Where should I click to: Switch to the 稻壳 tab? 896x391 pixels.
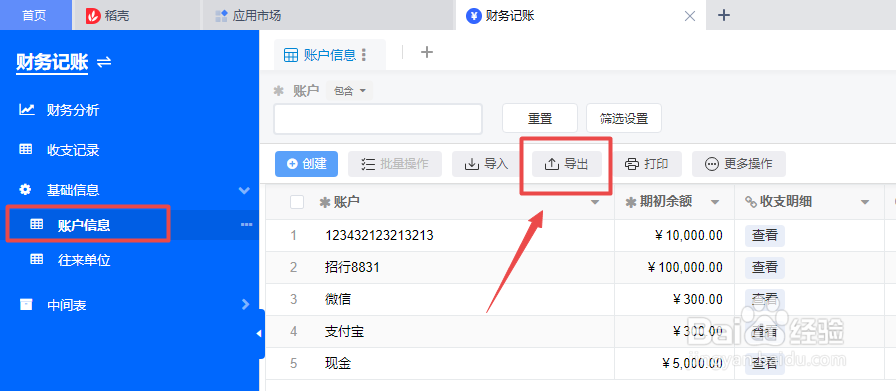click(137, 15)
